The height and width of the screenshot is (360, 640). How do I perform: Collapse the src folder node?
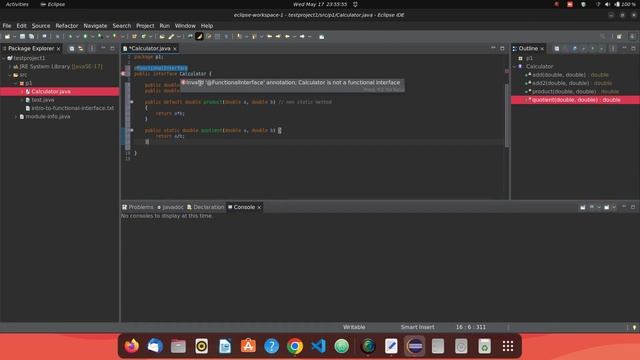tap(10, 75)
